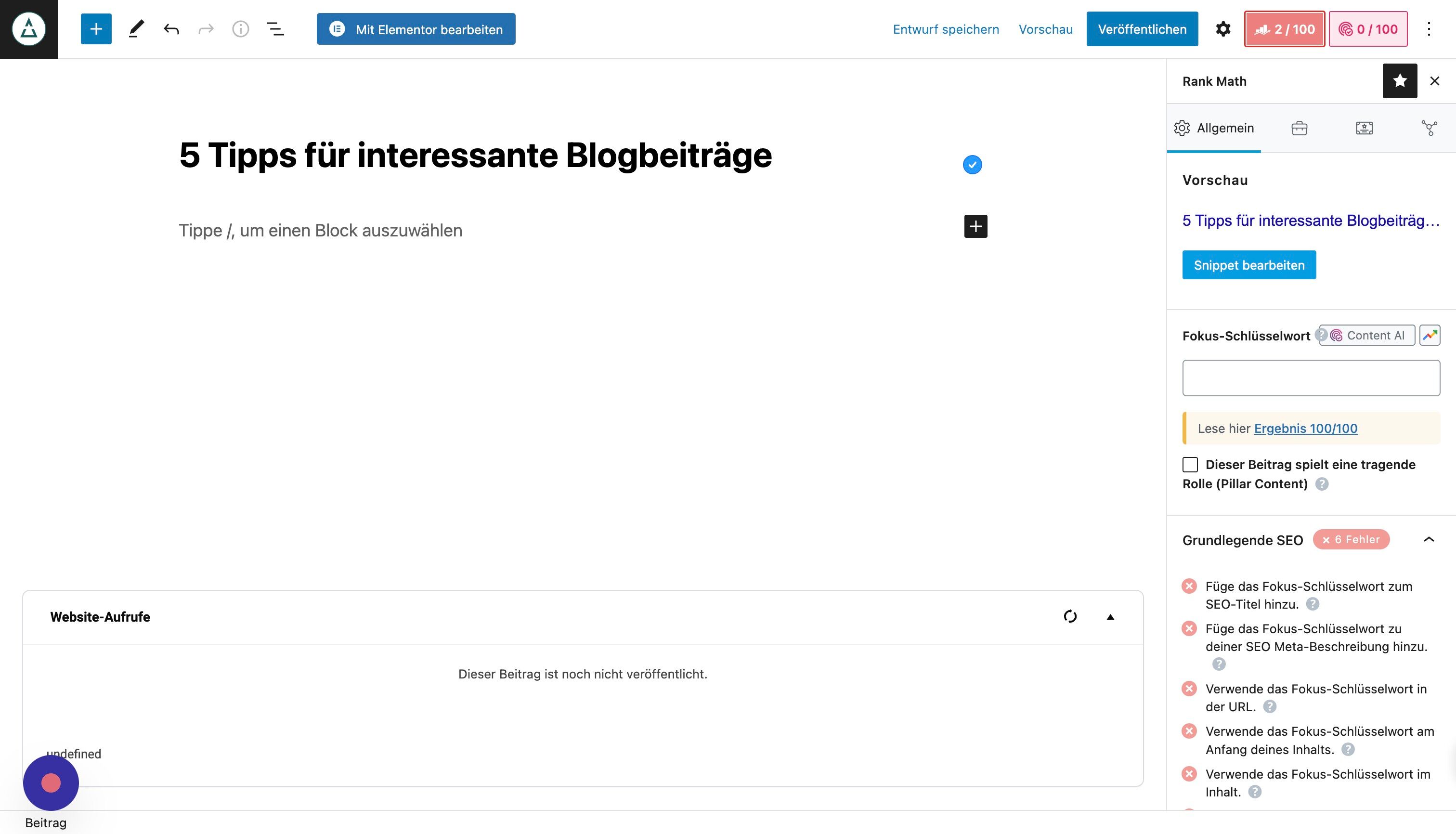
Task: Click Entwurf speichern link
Action: pos(946,29)
